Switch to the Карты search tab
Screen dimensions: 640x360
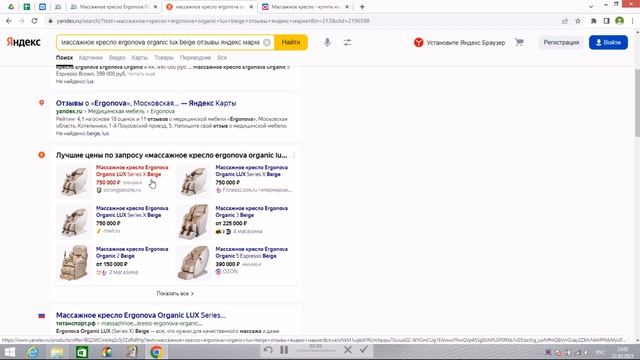pos(140,58)
